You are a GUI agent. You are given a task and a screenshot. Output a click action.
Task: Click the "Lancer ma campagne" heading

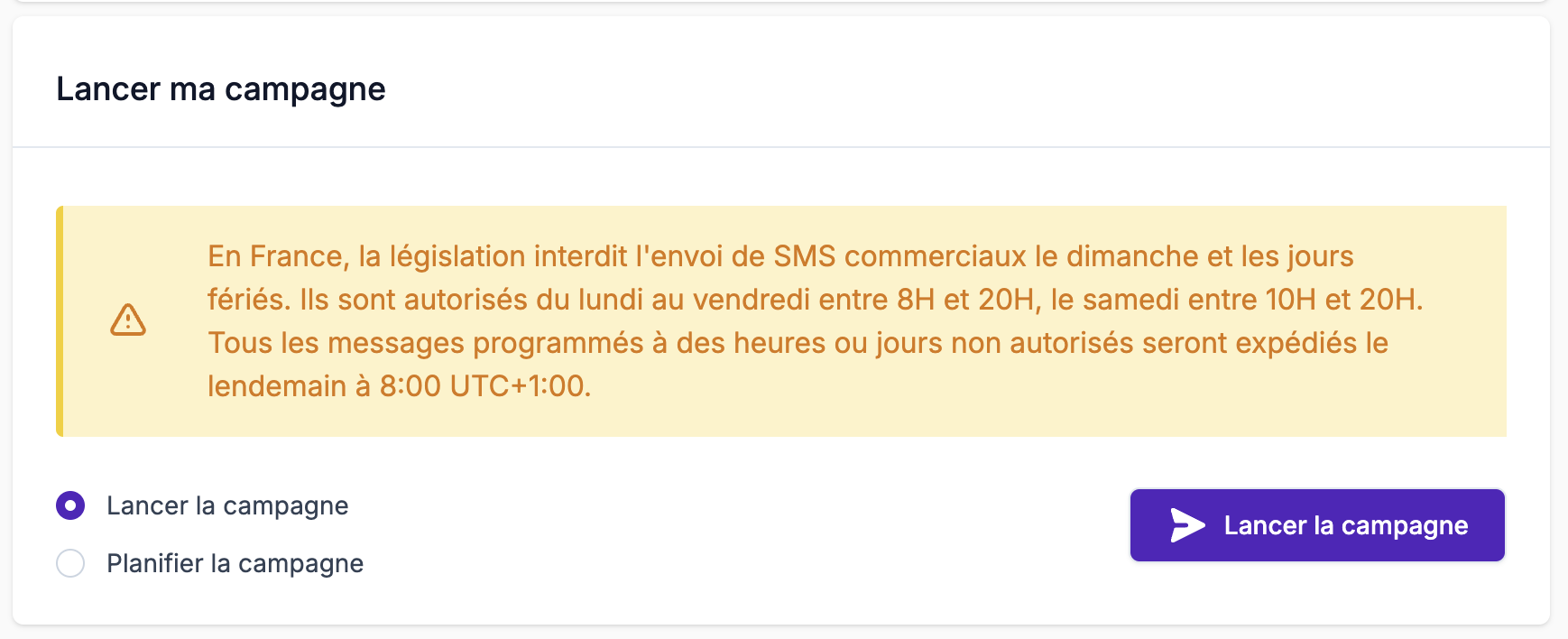(221, 89)
